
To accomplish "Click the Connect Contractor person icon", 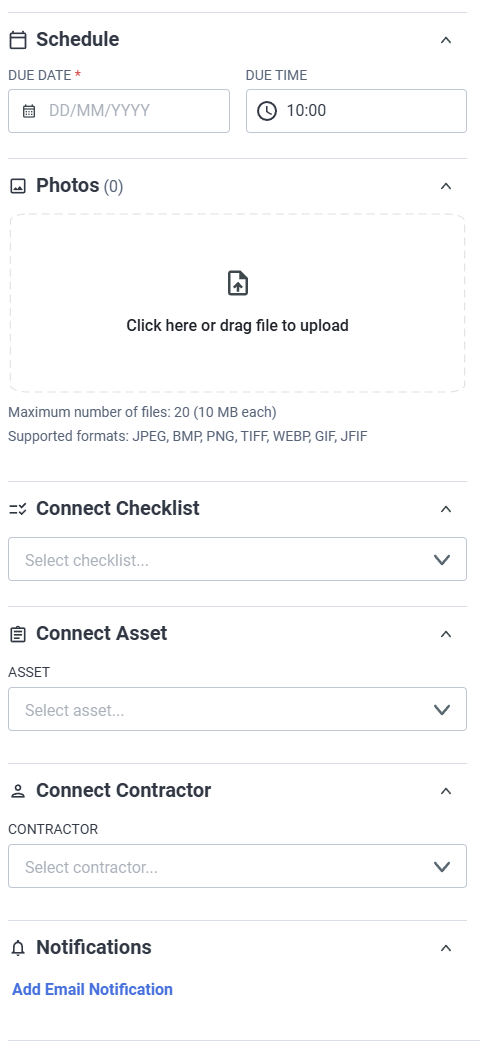I will (x=18, y=792).
